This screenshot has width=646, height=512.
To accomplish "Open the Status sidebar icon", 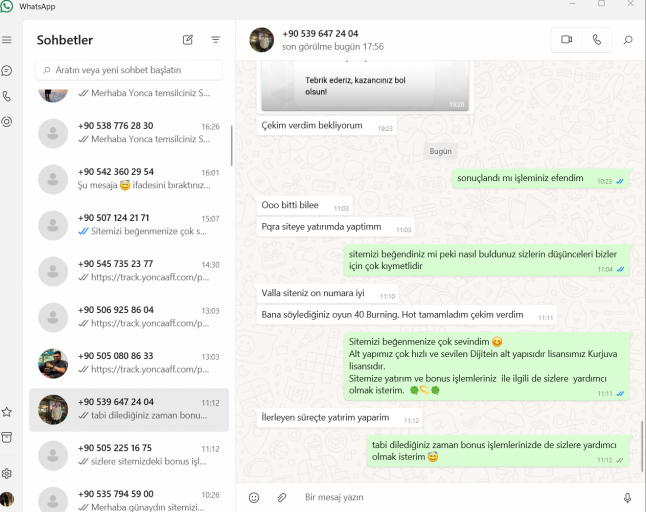I will pos(7,122).
